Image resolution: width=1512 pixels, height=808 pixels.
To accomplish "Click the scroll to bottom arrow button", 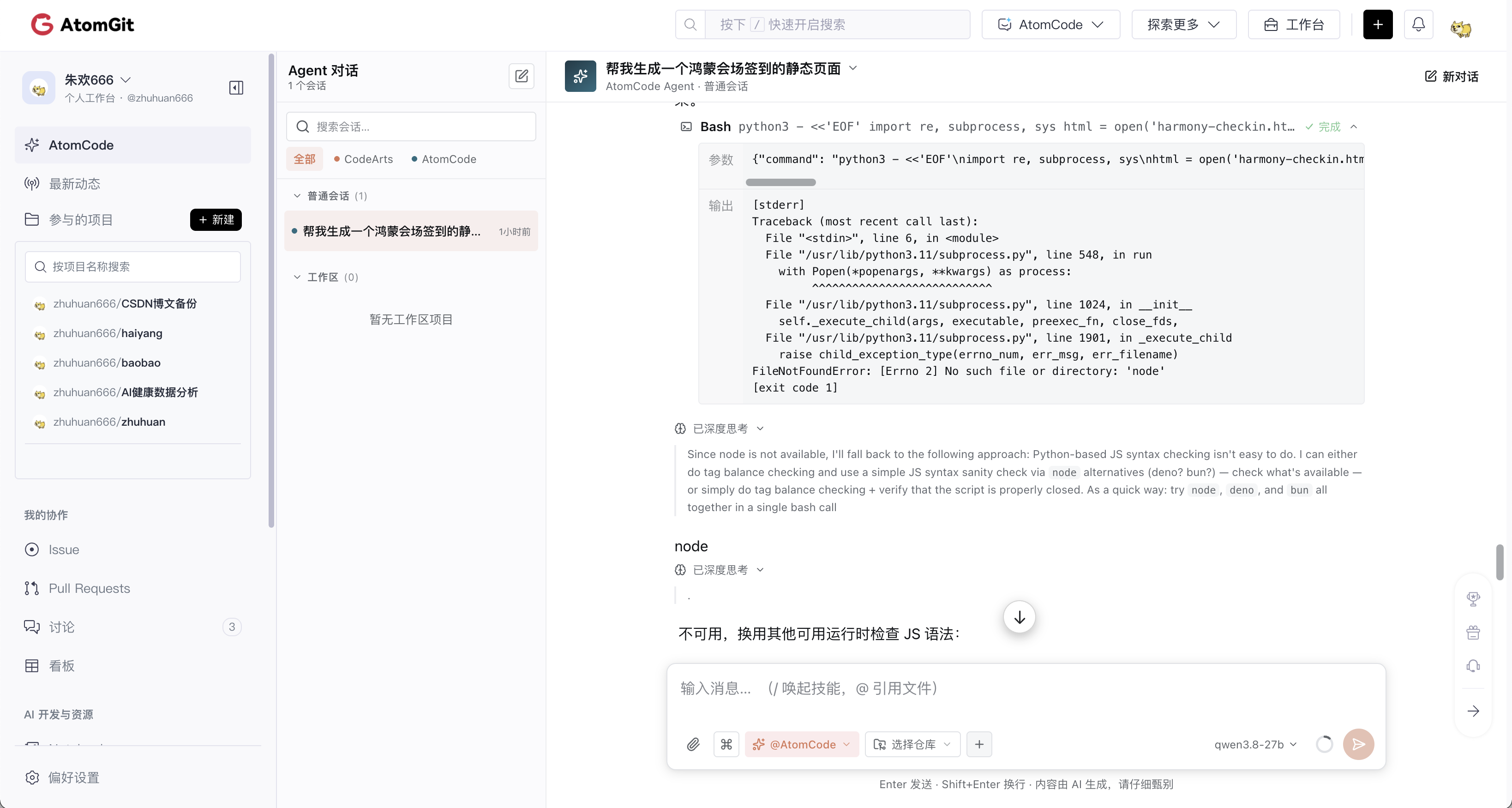I will click(1020, 617).
